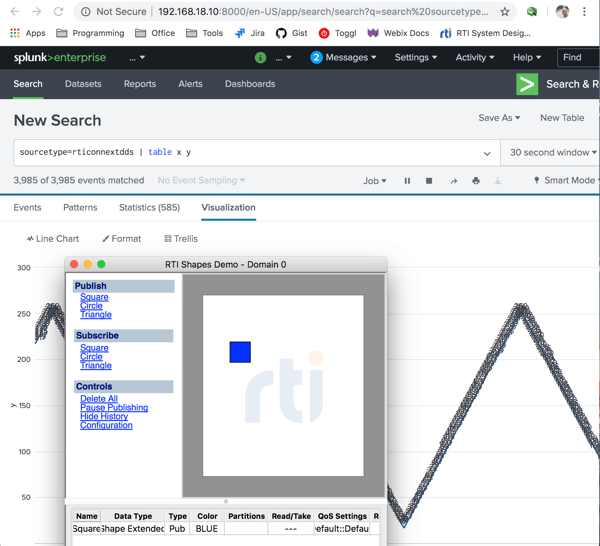
Task: Open the Messages dropdown
Action: (343, 57)
